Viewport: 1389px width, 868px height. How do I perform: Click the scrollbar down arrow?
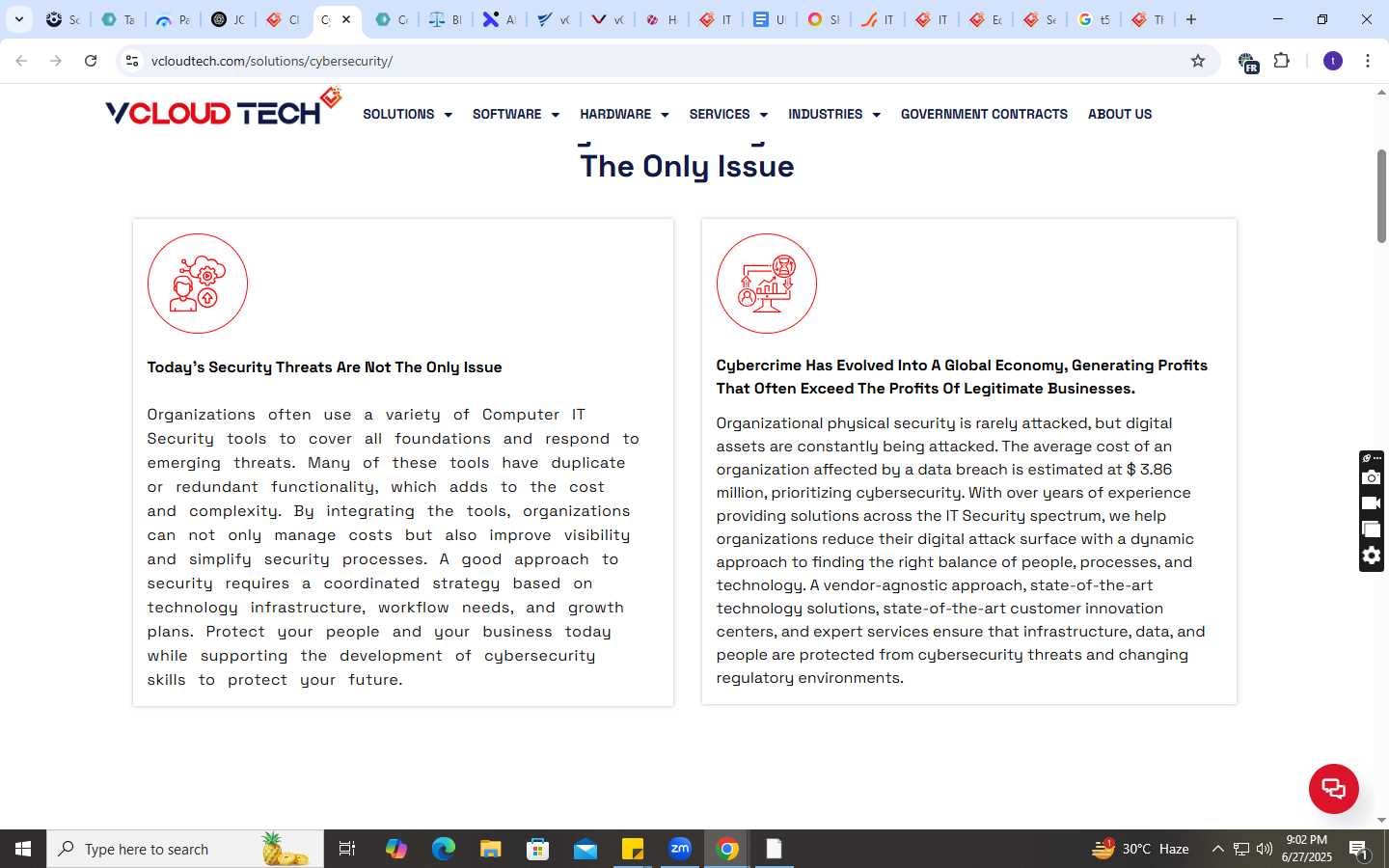1381,820
